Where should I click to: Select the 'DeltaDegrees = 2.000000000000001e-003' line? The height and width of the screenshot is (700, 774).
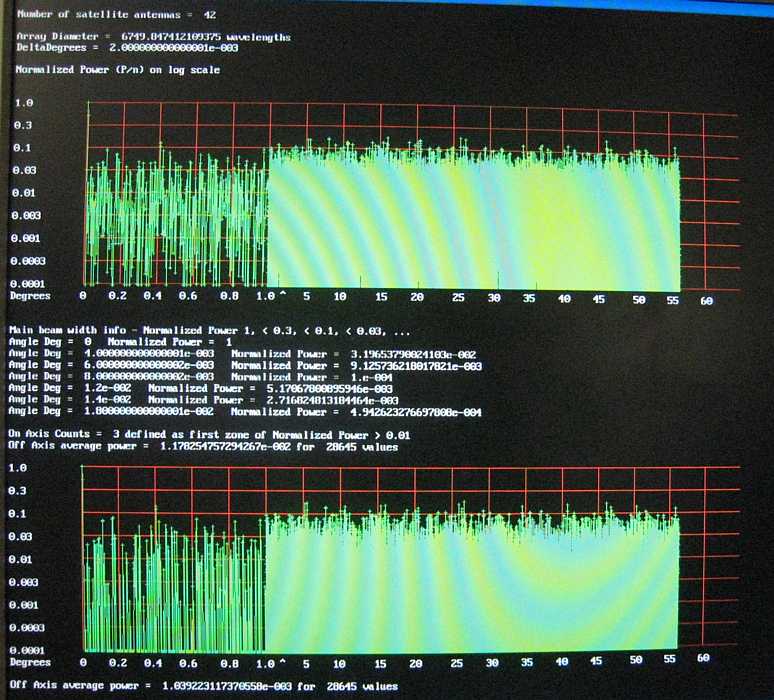pos(127,47)
